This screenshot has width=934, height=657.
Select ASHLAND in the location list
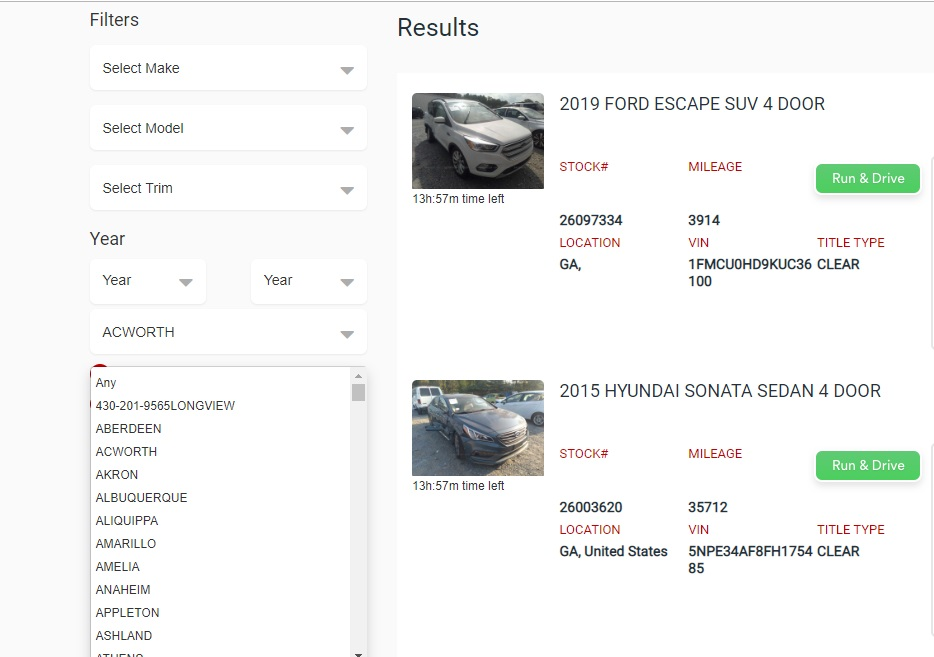[220, 636]
